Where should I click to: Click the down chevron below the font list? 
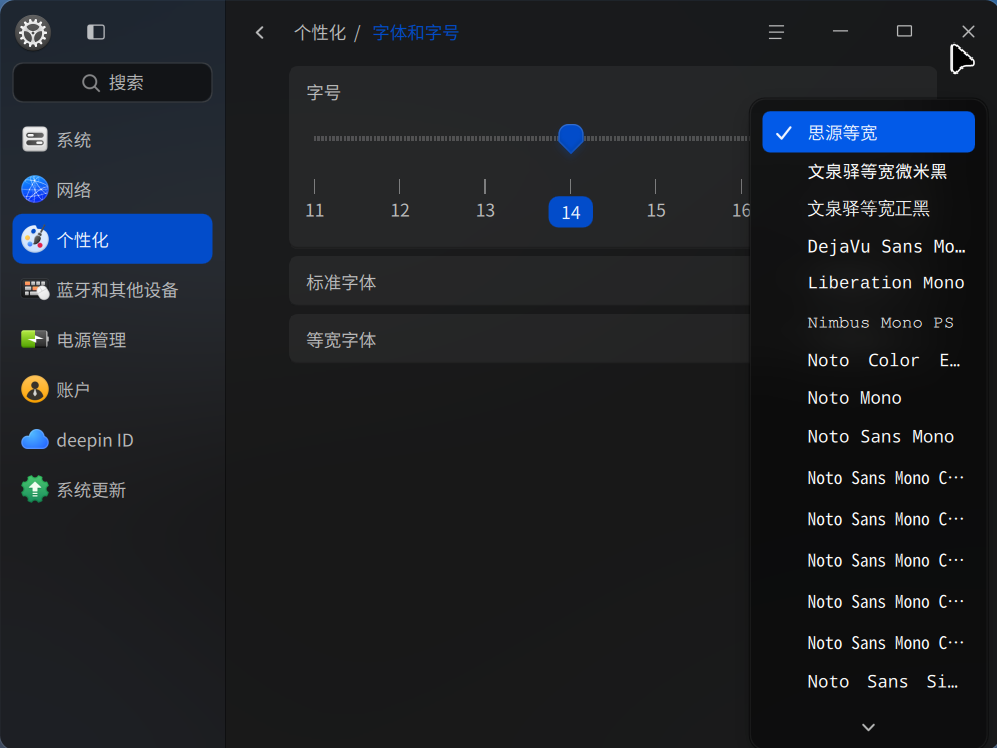click(868, 727)
